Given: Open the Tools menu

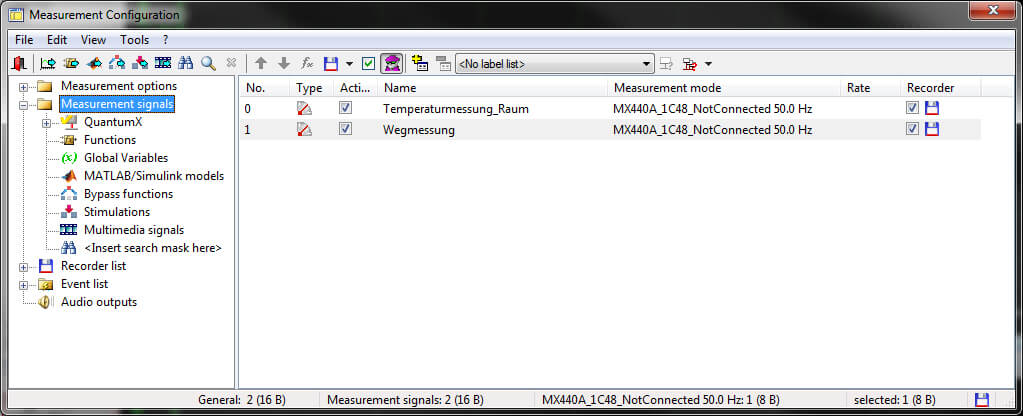Looking at the screenshot, I should coord(134,40).
